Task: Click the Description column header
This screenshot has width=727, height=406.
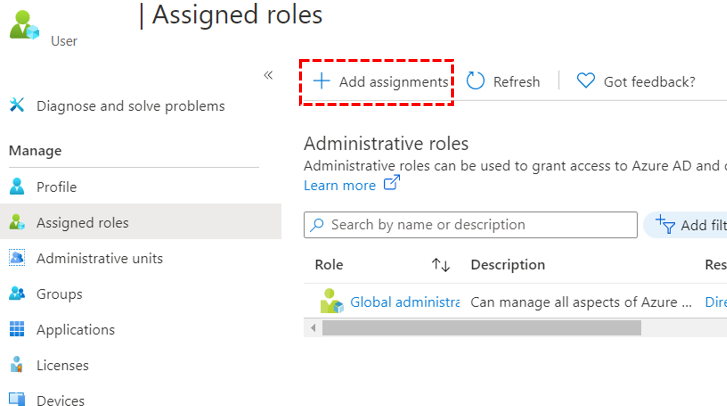Action: click(508, 265)
